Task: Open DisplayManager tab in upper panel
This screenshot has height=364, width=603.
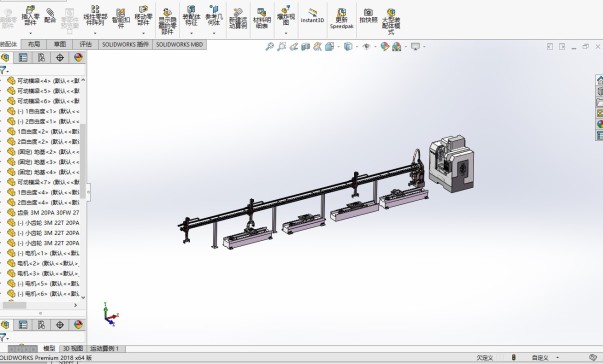Action: pyautogui.click(x=78, y=58)
